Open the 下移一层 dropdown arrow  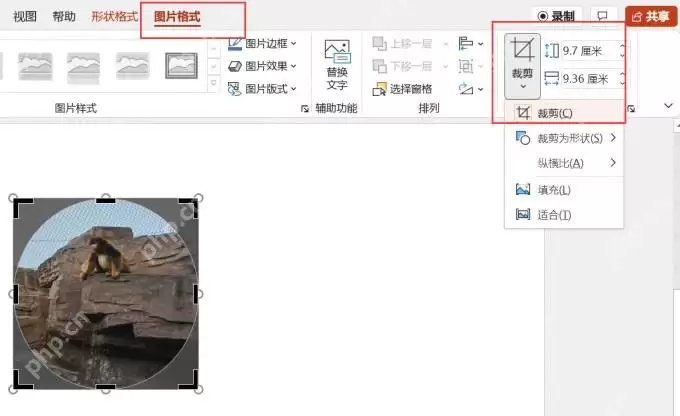(x=445, y=66)
